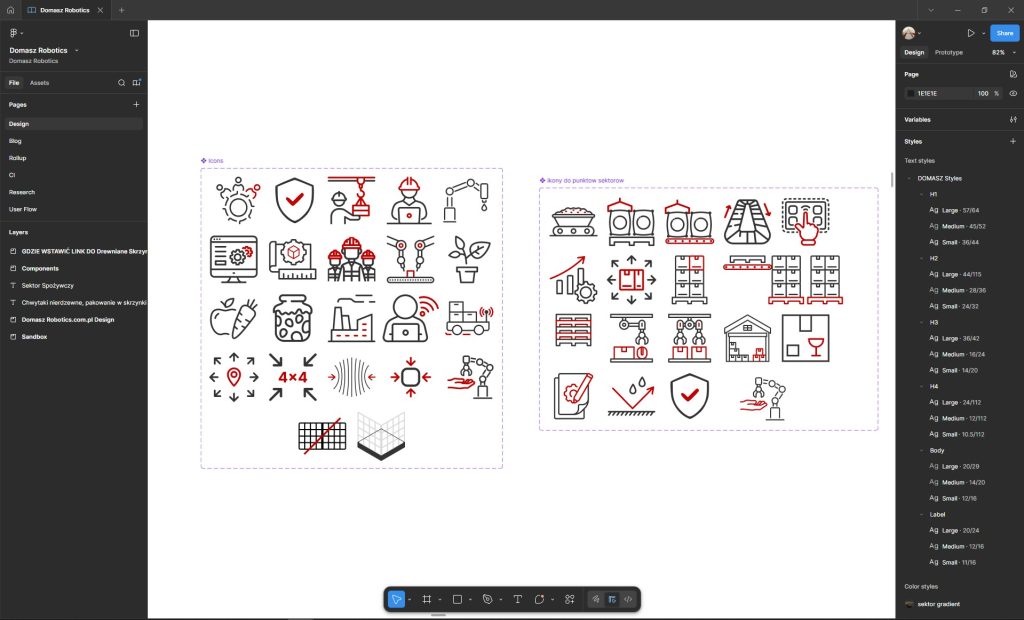Switch to Dev Mode toggle
Screen dimensions: 1024x620
point(628,599)
